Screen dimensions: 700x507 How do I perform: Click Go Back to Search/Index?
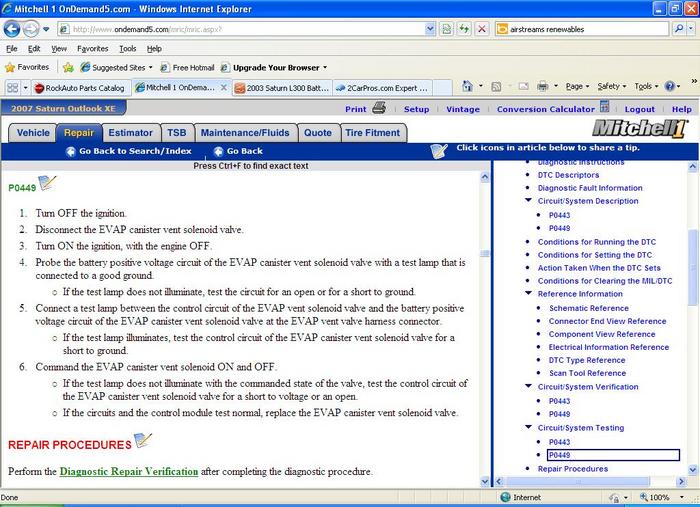tap(129, 151)
